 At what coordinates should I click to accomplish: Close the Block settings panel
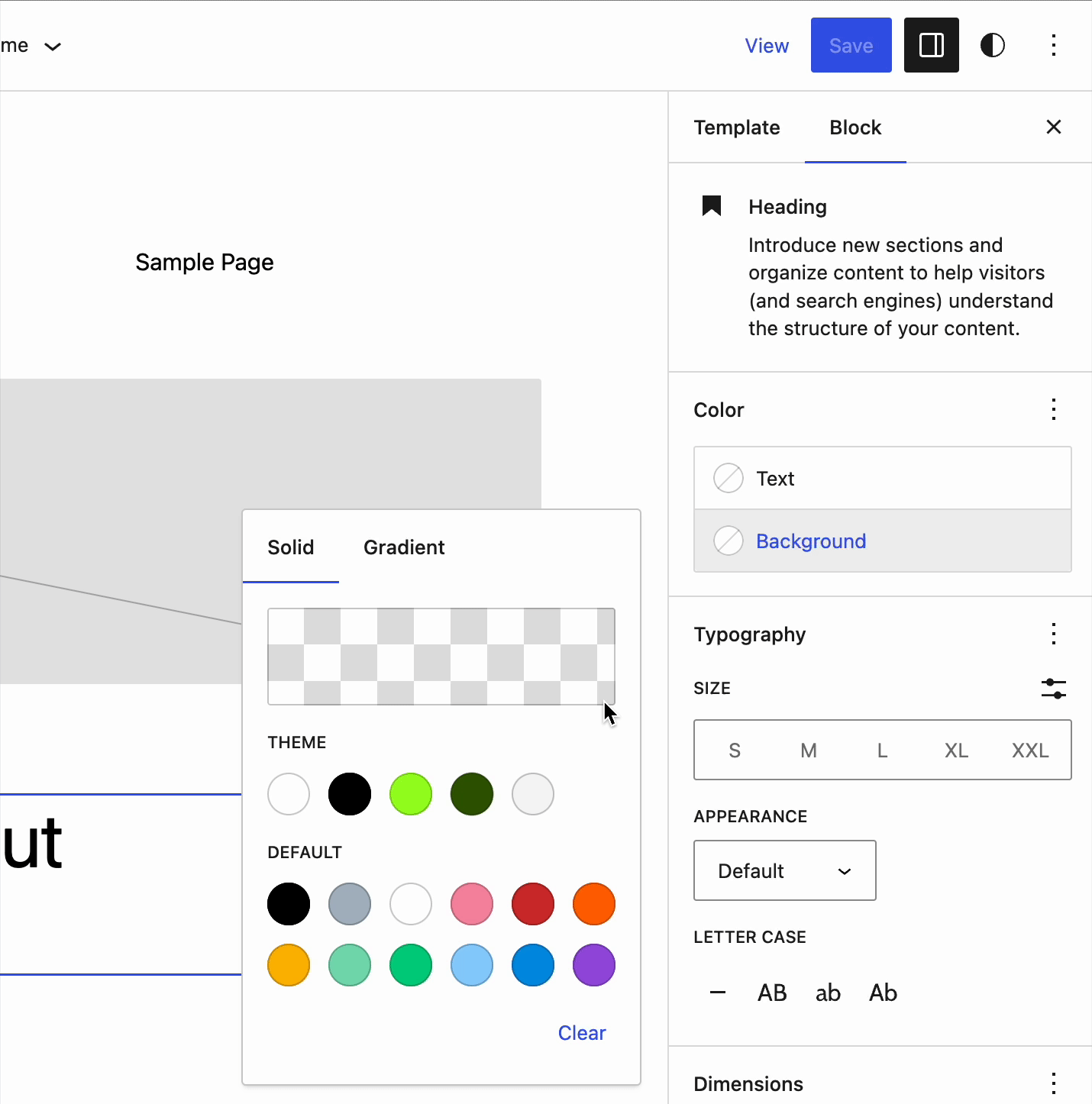(1054, 127)
